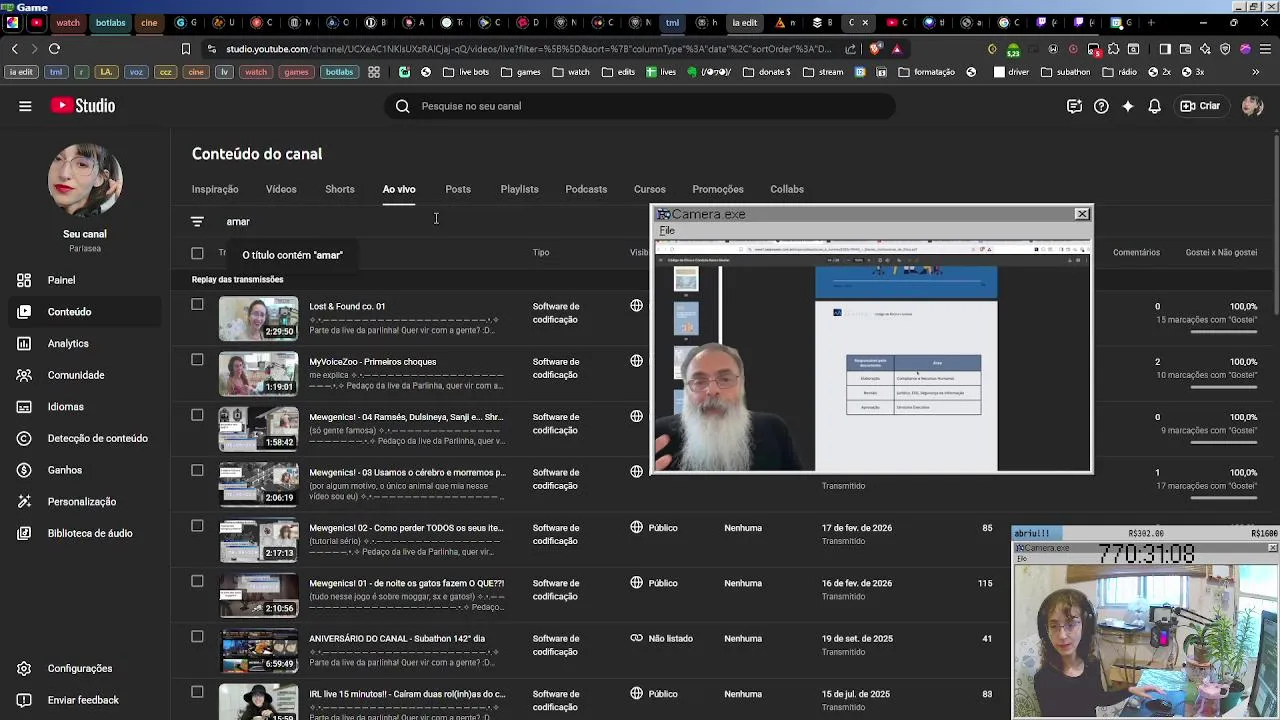
Task: Open the Personalização sidebar icon
Action: tap(24, 502)
